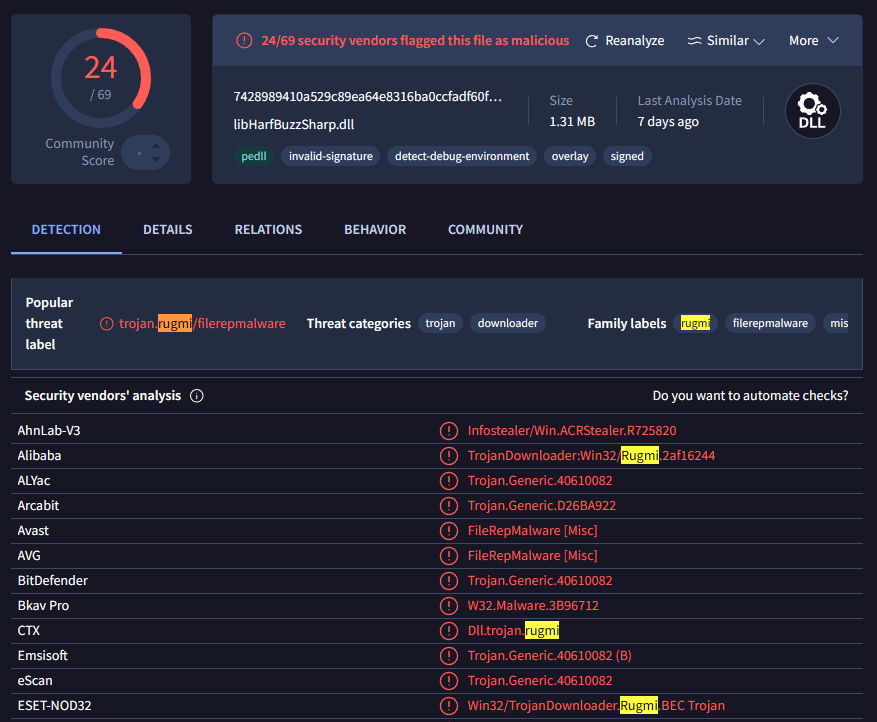Click the invalid-signature tag
This screenshot has width=877, height=722.
pos(331,156)
